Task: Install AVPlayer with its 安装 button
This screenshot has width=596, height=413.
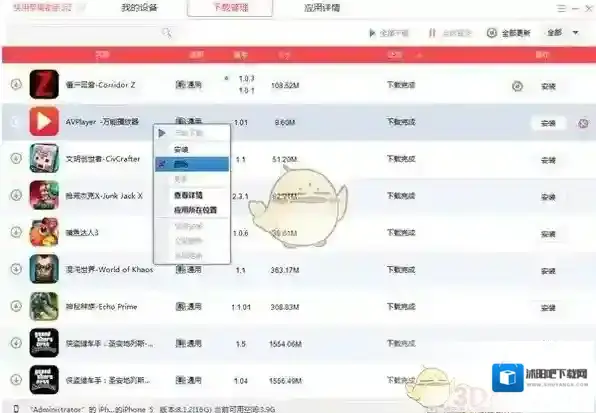Action: [548, 123]
